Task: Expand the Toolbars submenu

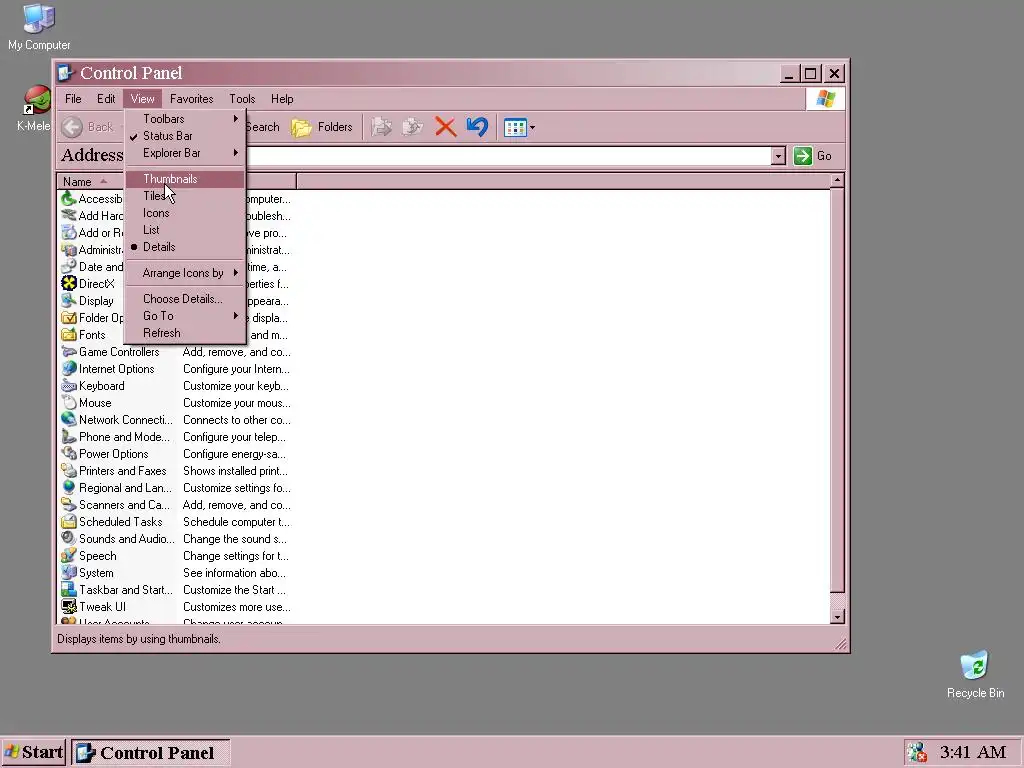Action: [185, 119]
